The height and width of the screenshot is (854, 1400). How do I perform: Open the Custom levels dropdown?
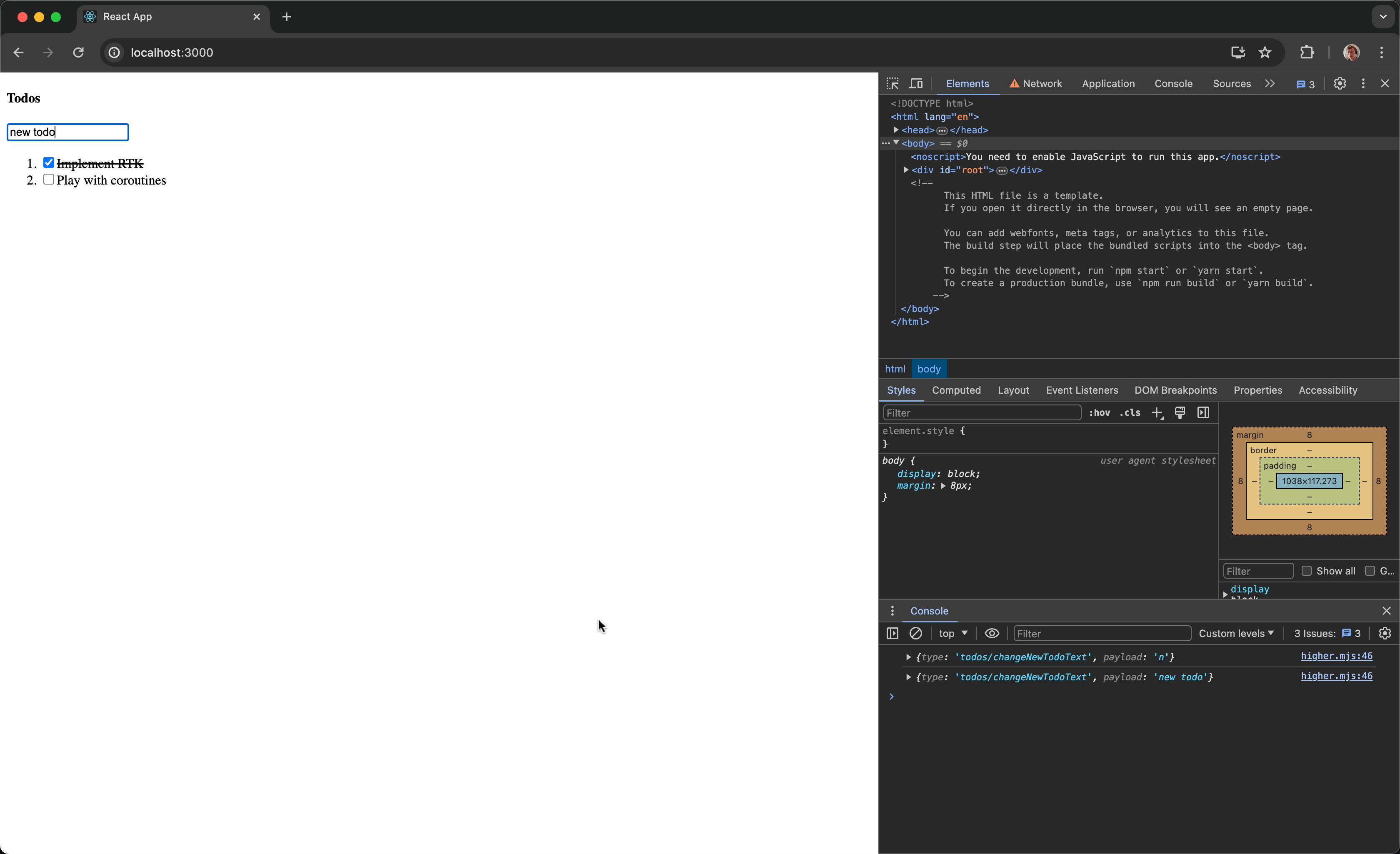[1236, 633]
